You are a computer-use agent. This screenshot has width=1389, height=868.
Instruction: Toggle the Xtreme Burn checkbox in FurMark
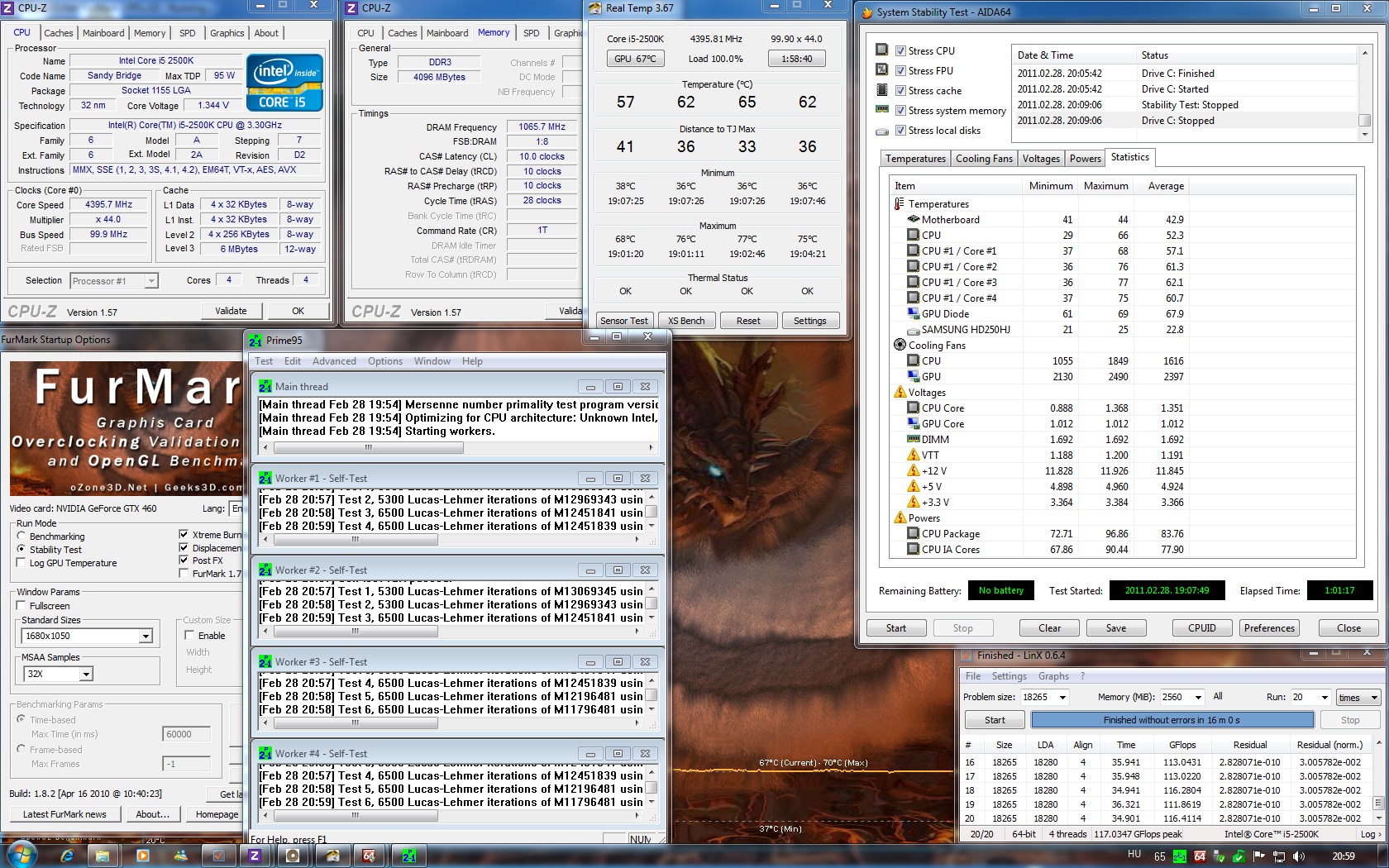coord(184,535)
